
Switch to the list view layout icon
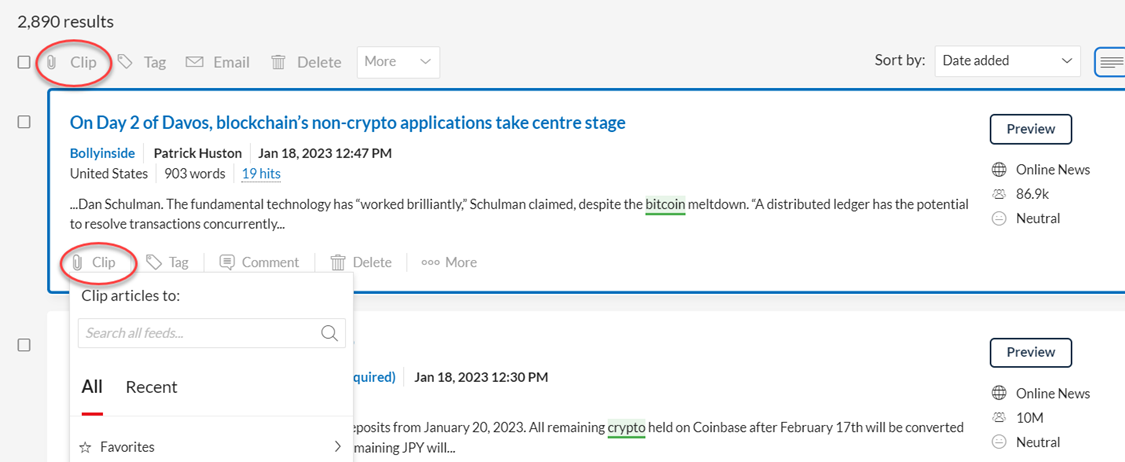(1111, 62)
